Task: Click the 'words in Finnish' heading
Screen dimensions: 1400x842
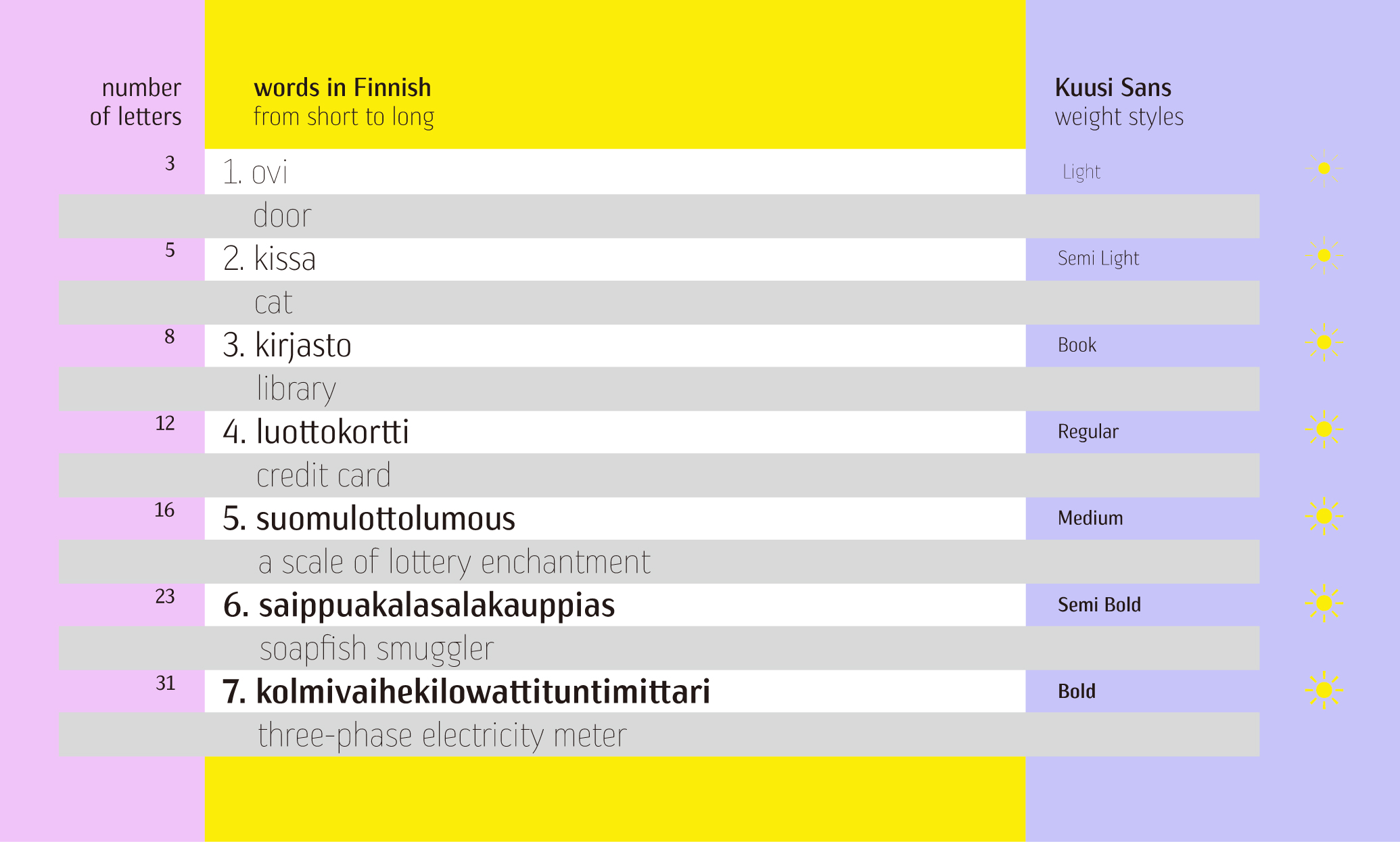Action: click(x=342, y=88)
